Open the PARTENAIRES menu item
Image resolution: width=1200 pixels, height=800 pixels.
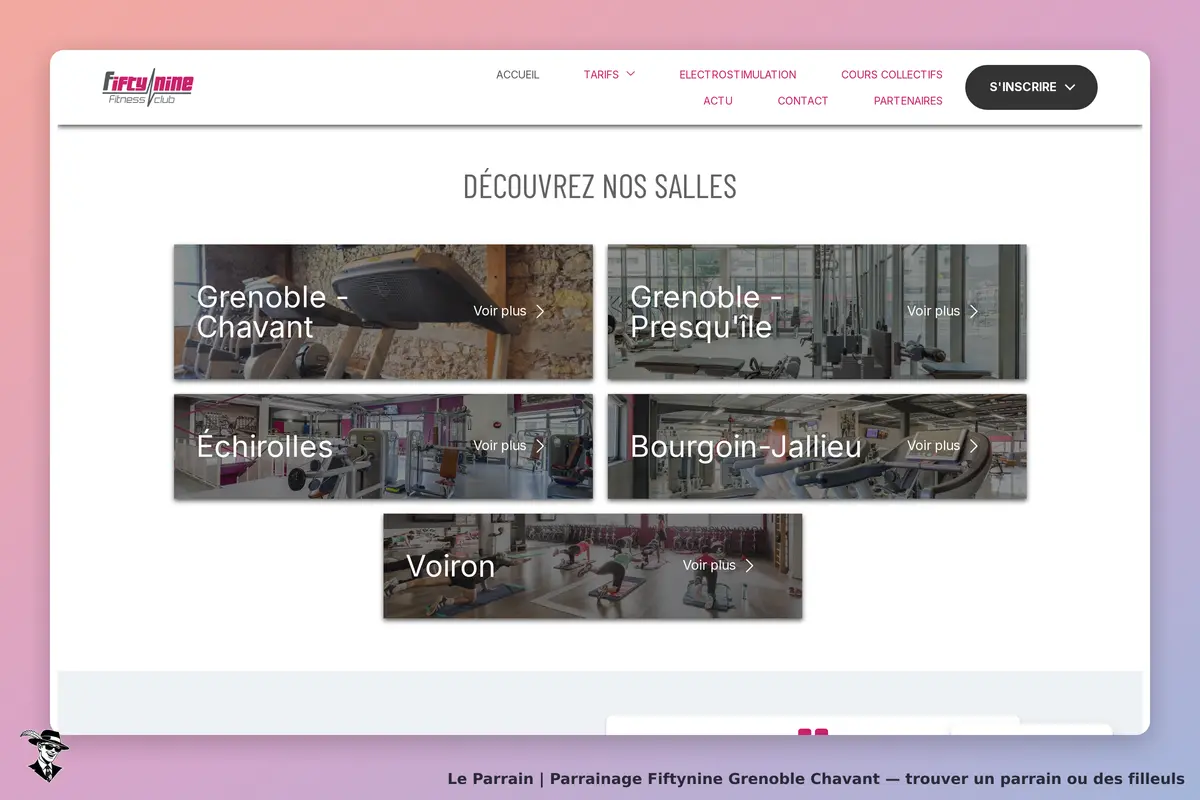tap(908, 101)
